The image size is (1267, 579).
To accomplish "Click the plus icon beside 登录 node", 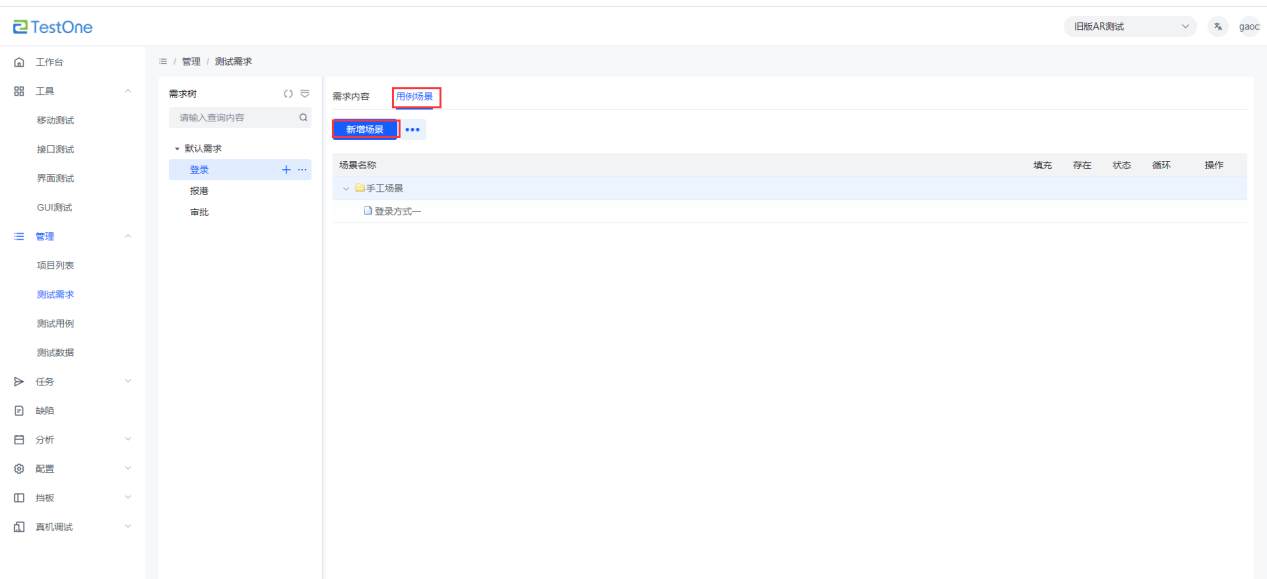I will point(287,170).
